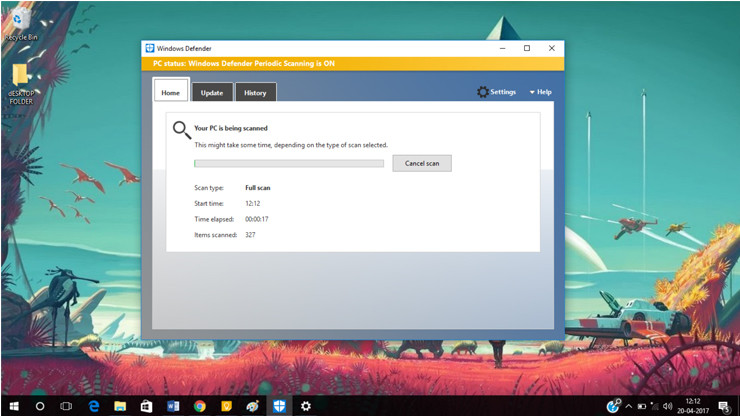Open the Action Center notifications

pos(723,406)
